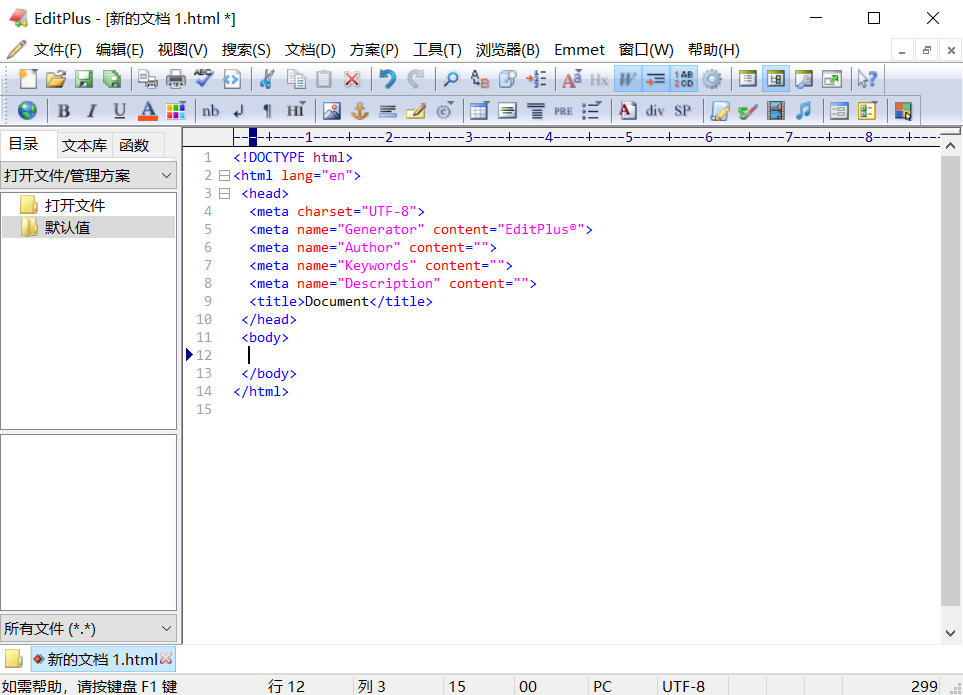The width and height of the screenshot is (963, 695).
Task: Insert video tag with film icon
Action: coord(776,111)
